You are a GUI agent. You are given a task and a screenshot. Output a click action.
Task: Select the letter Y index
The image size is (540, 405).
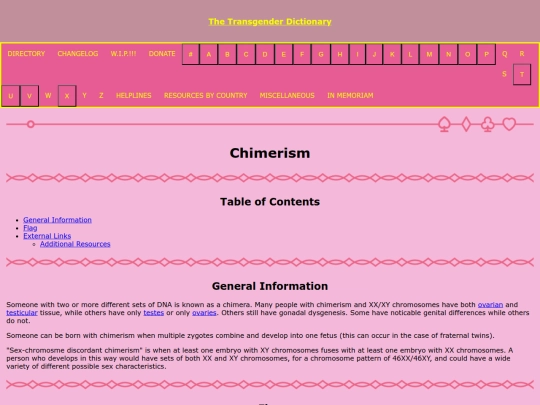(84, 95)
